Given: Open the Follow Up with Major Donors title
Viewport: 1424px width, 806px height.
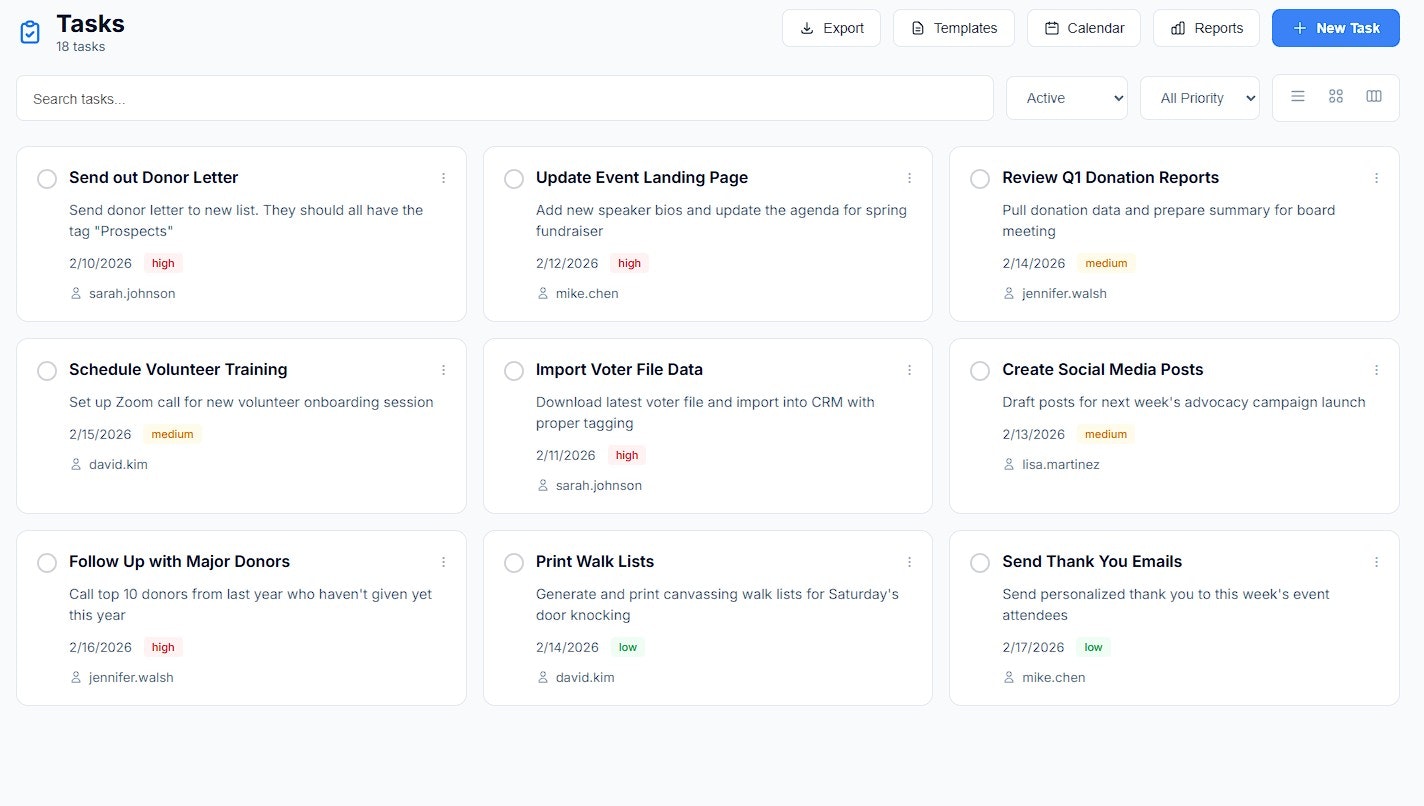Looking at the screenshot, I should click(x=179, y=562).
